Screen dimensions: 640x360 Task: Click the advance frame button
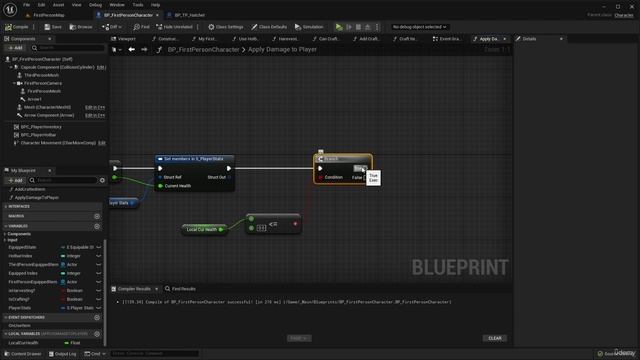click(x=349, y=27)
